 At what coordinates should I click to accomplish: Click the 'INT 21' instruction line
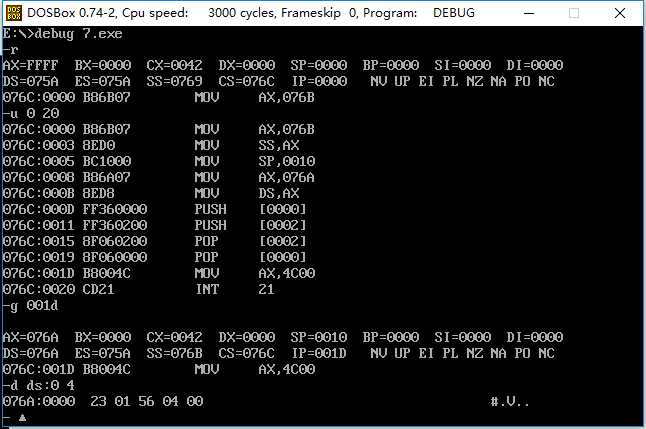point(138,289)
